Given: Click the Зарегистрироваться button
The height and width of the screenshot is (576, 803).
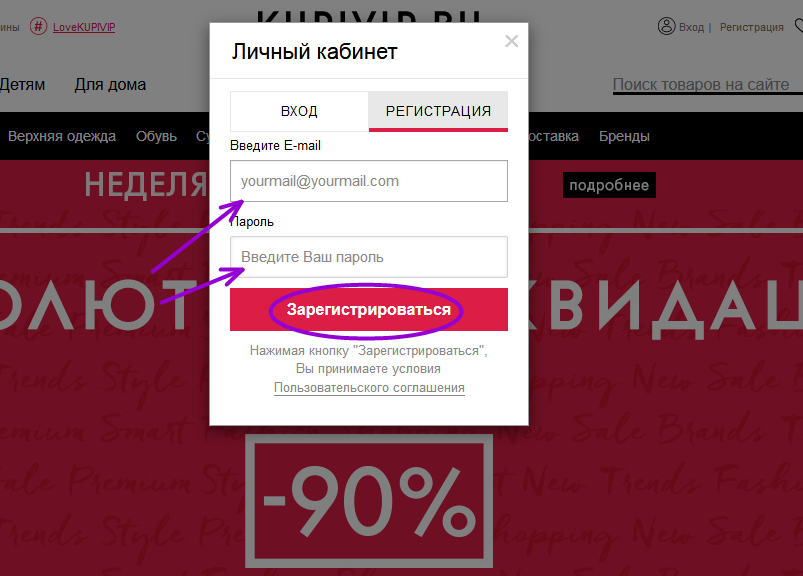Looking at the screenshot, I should point(369,309).
